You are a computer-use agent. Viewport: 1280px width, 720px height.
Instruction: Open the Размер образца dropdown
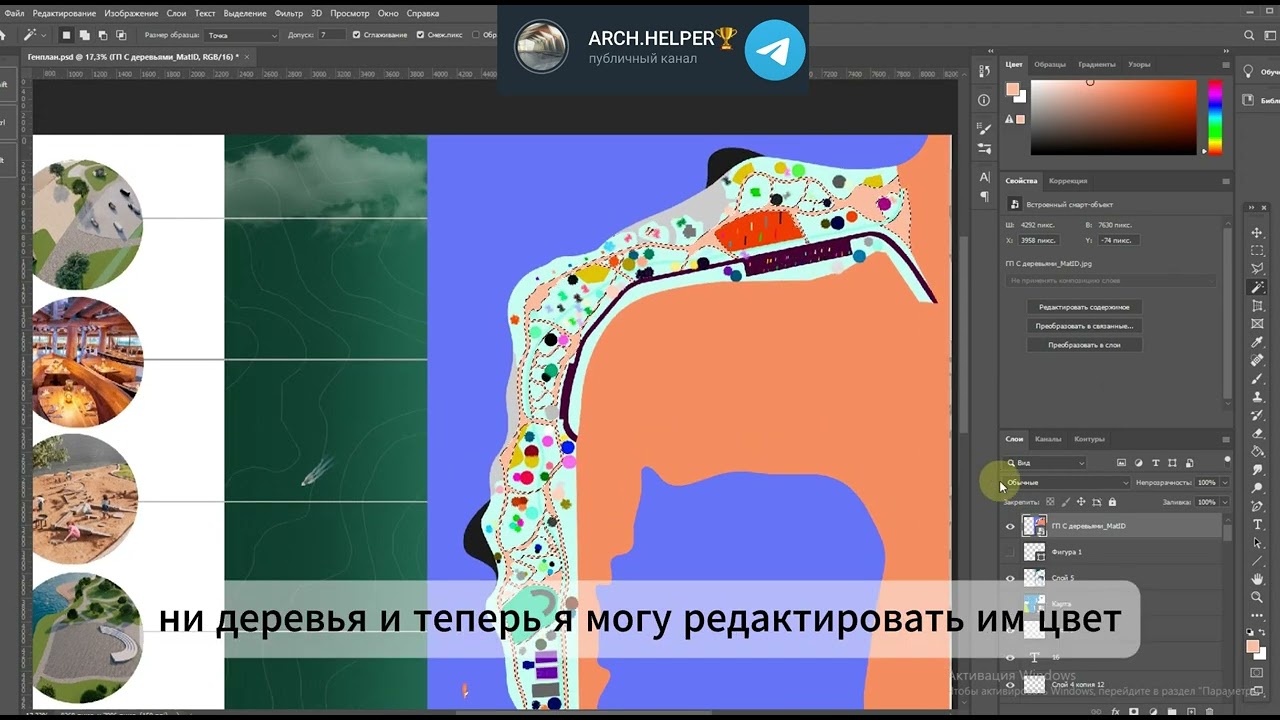tap(242, 35)
